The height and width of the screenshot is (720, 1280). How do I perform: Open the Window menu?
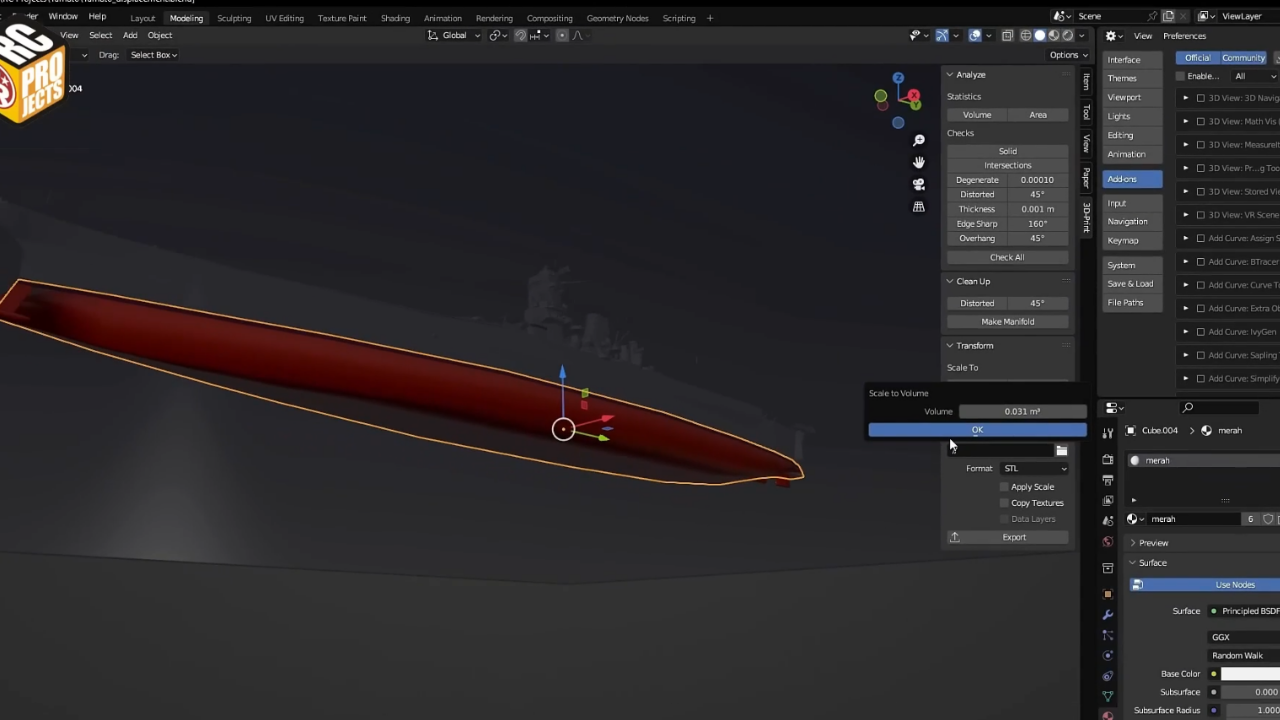click(63, 17)
